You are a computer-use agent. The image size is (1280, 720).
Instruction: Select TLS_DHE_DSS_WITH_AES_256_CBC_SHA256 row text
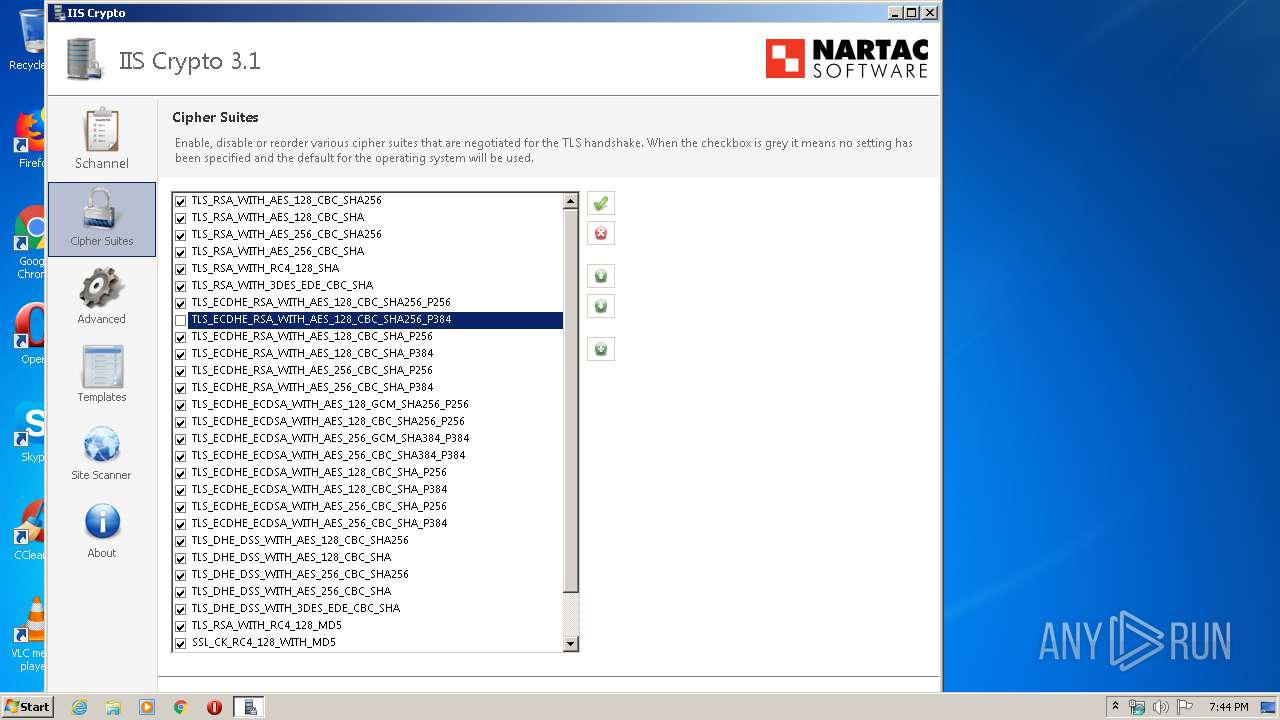[300, 574]
